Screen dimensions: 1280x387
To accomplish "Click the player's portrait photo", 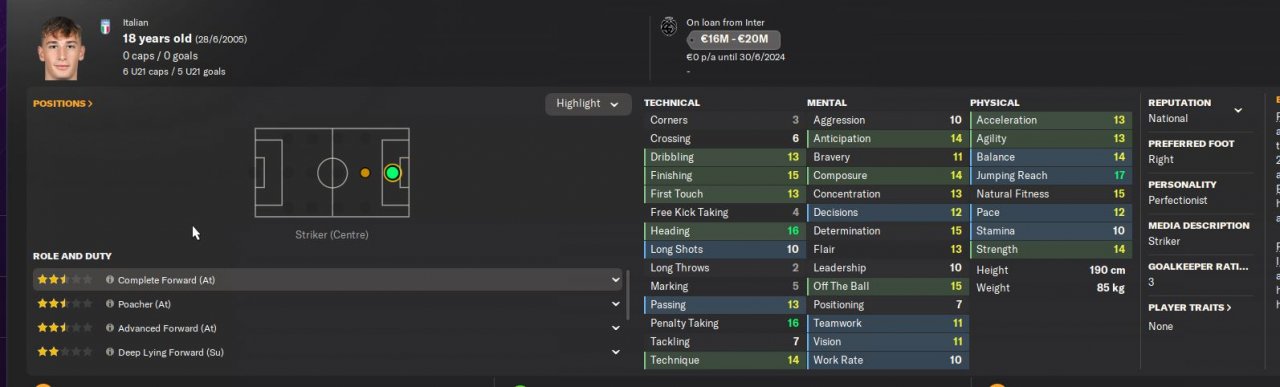I will 63,47.
